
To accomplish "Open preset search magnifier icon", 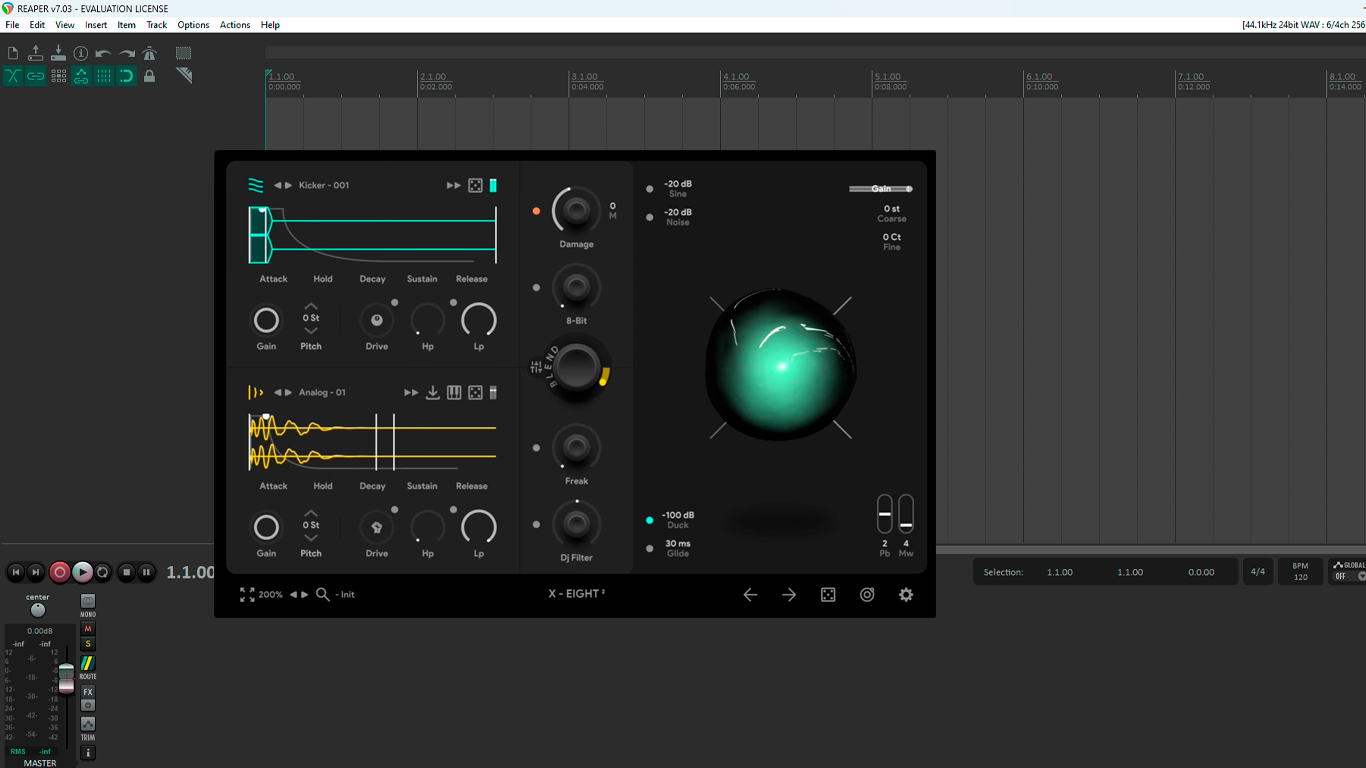I will tap(323, 594).
